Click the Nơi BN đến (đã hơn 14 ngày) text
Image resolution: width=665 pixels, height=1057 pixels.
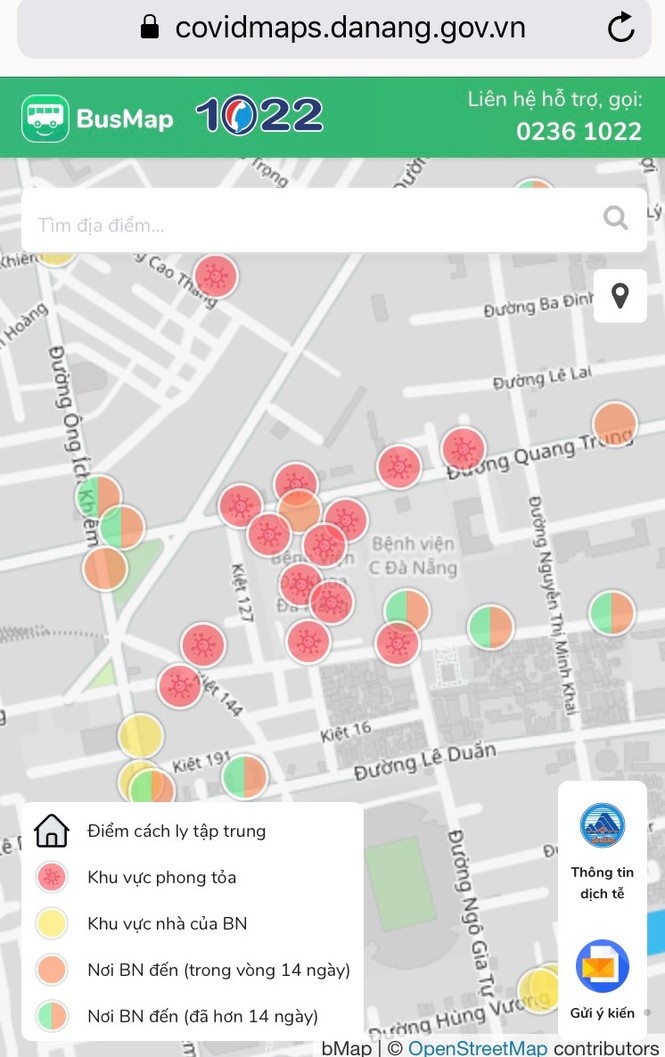pyautogui.click(x=203, y=1016)
